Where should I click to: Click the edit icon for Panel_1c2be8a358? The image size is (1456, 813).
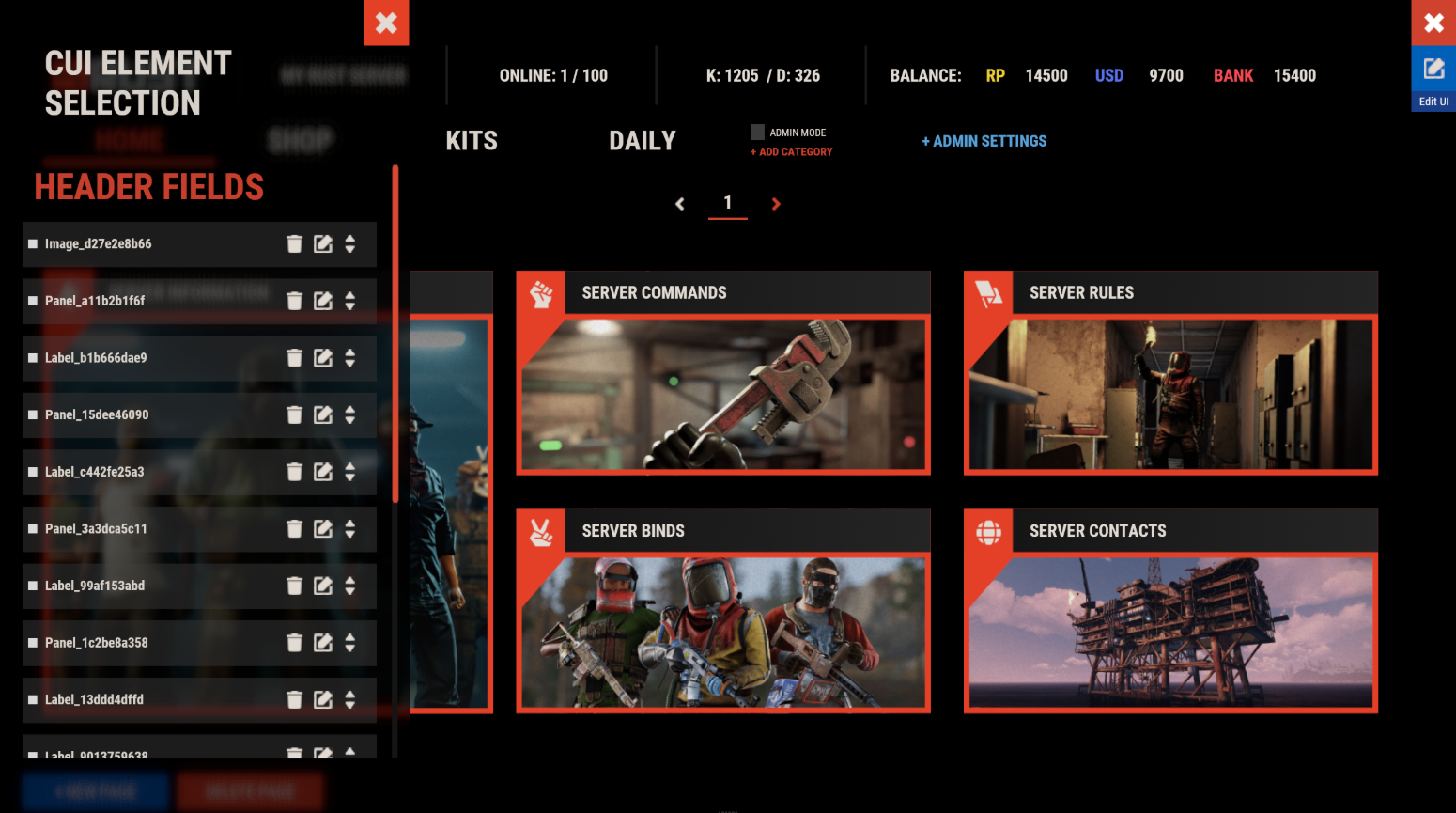tap(323, 643)
